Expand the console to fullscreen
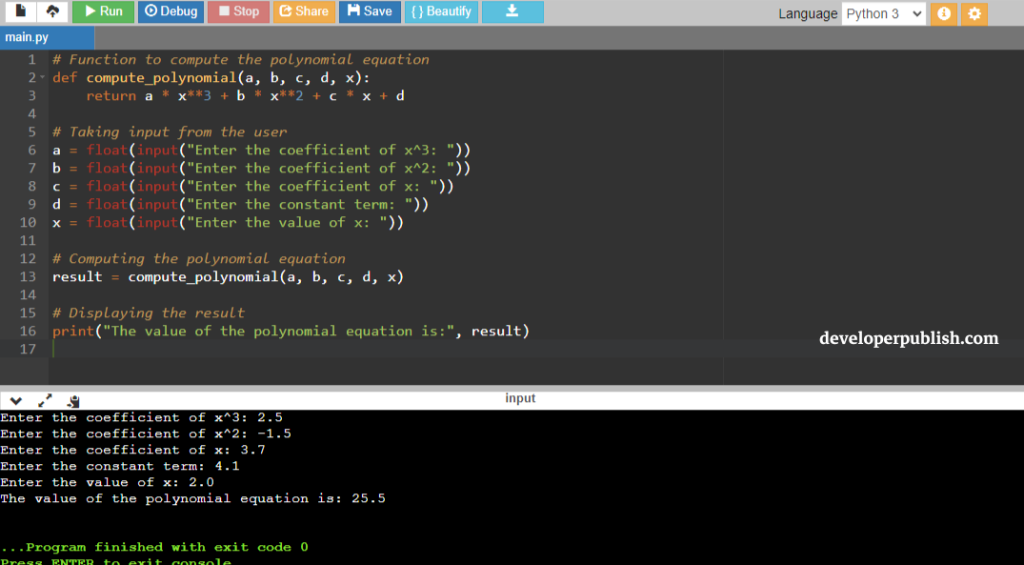 pos(44,400)
